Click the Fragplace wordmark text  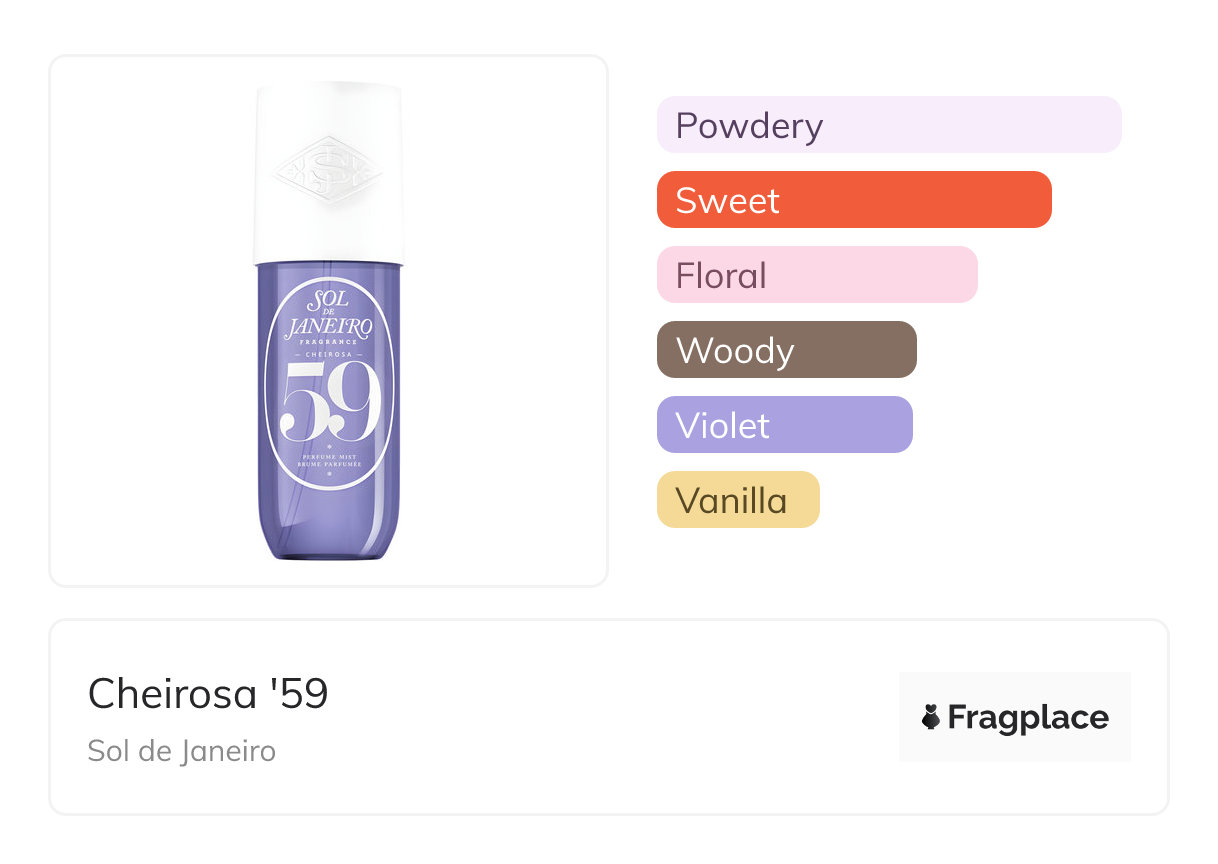[x=1028, y=717]
